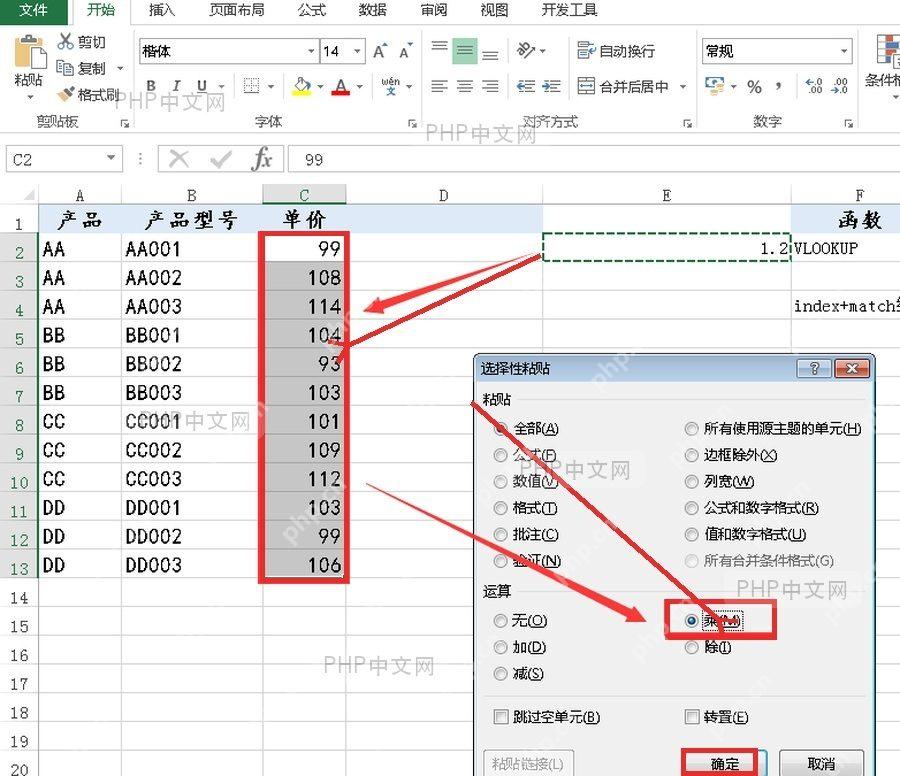Switch to the 数据 Data tab
The height and width of the screenshot is (776, 900).
point(373,10)
